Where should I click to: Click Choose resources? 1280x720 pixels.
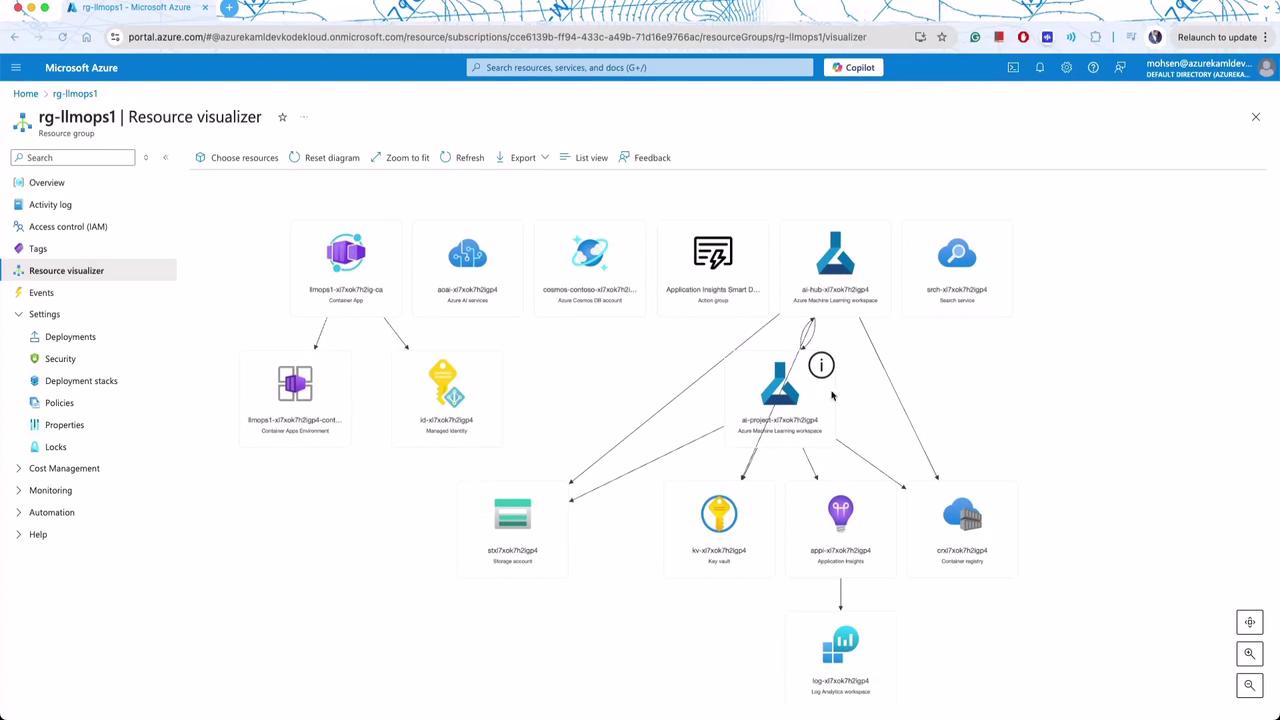point(237,158)
